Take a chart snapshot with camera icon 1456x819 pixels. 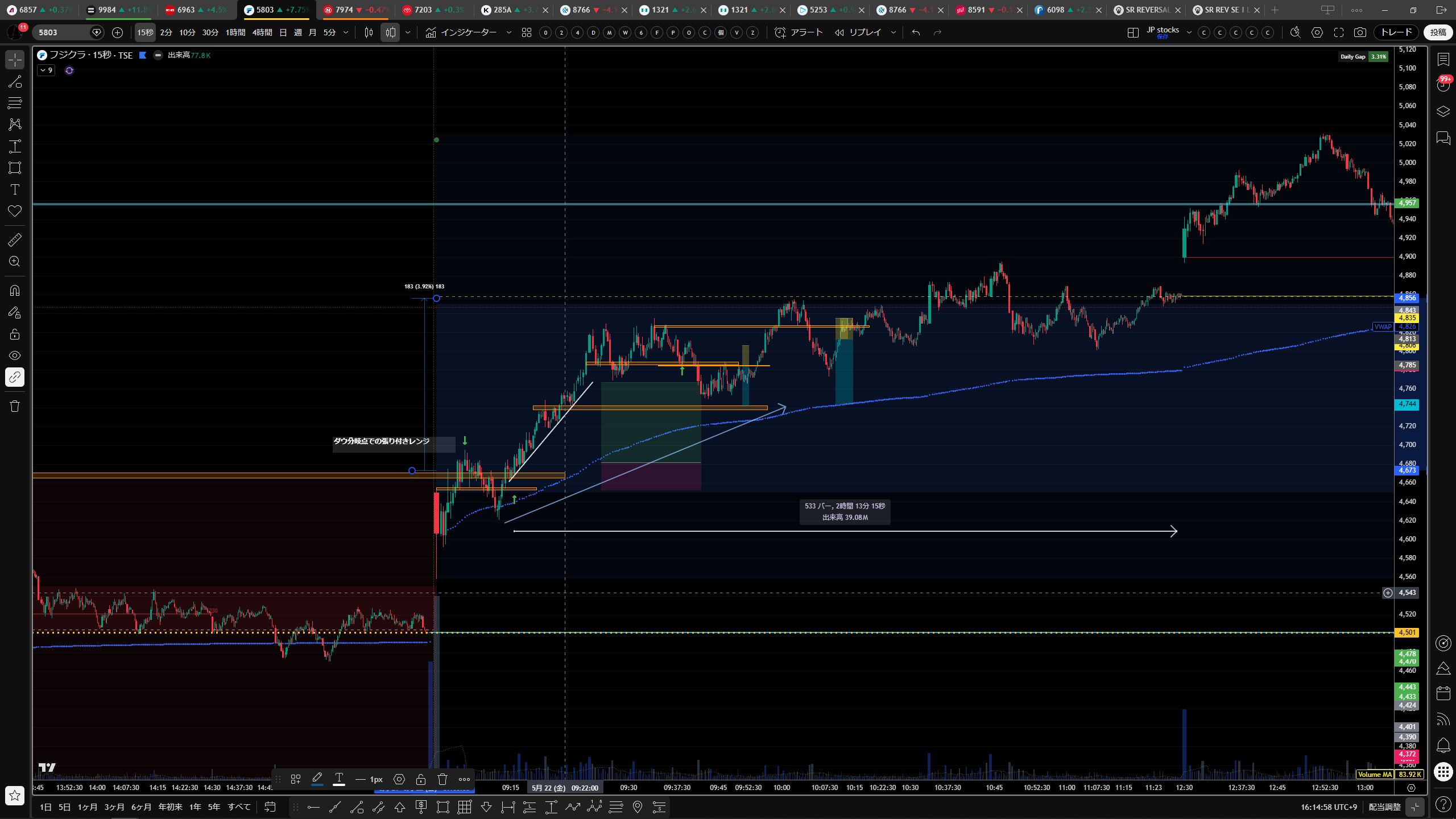(x=1360, y=32)
